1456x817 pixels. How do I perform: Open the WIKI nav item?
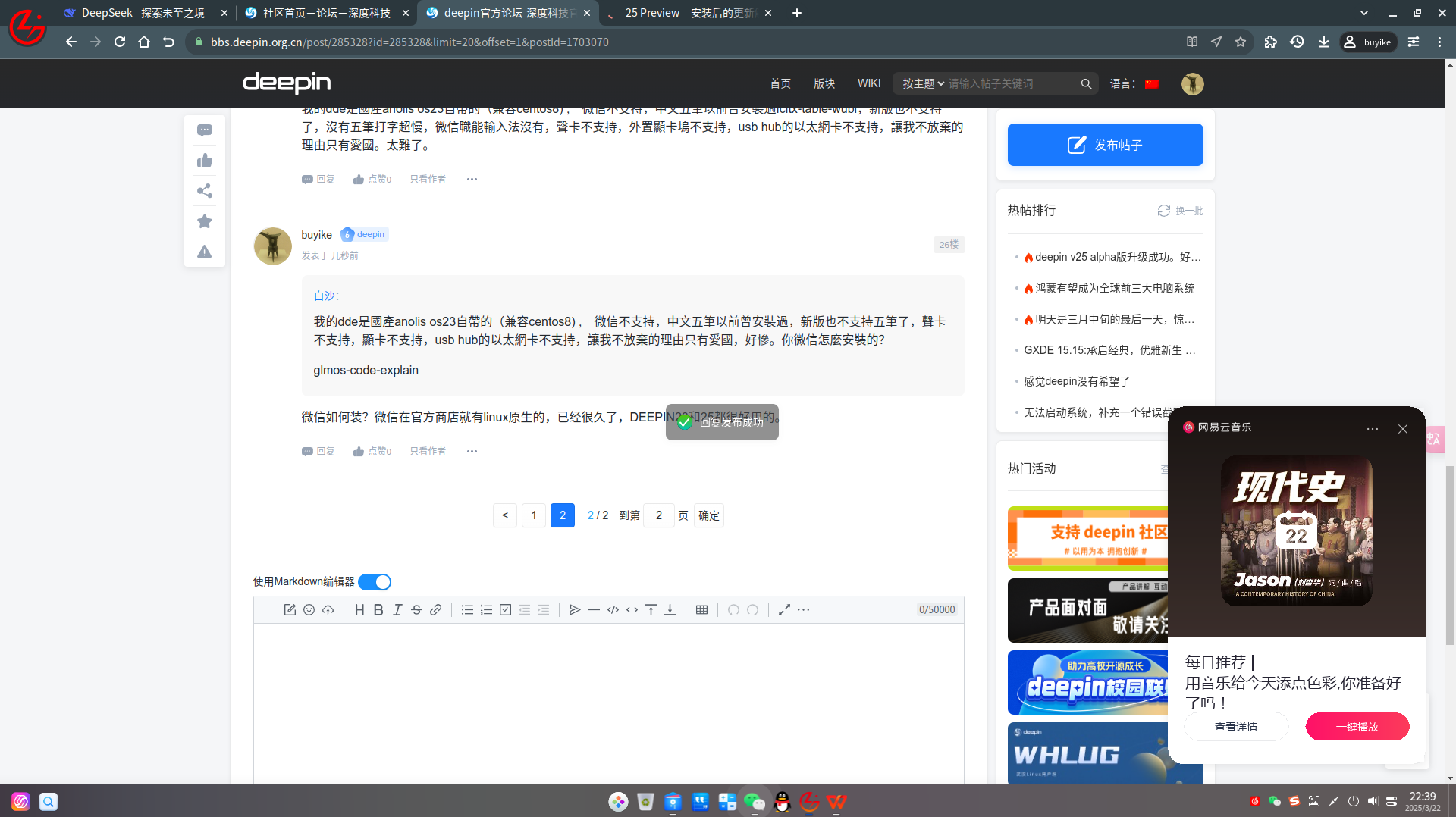click(869, 83)
